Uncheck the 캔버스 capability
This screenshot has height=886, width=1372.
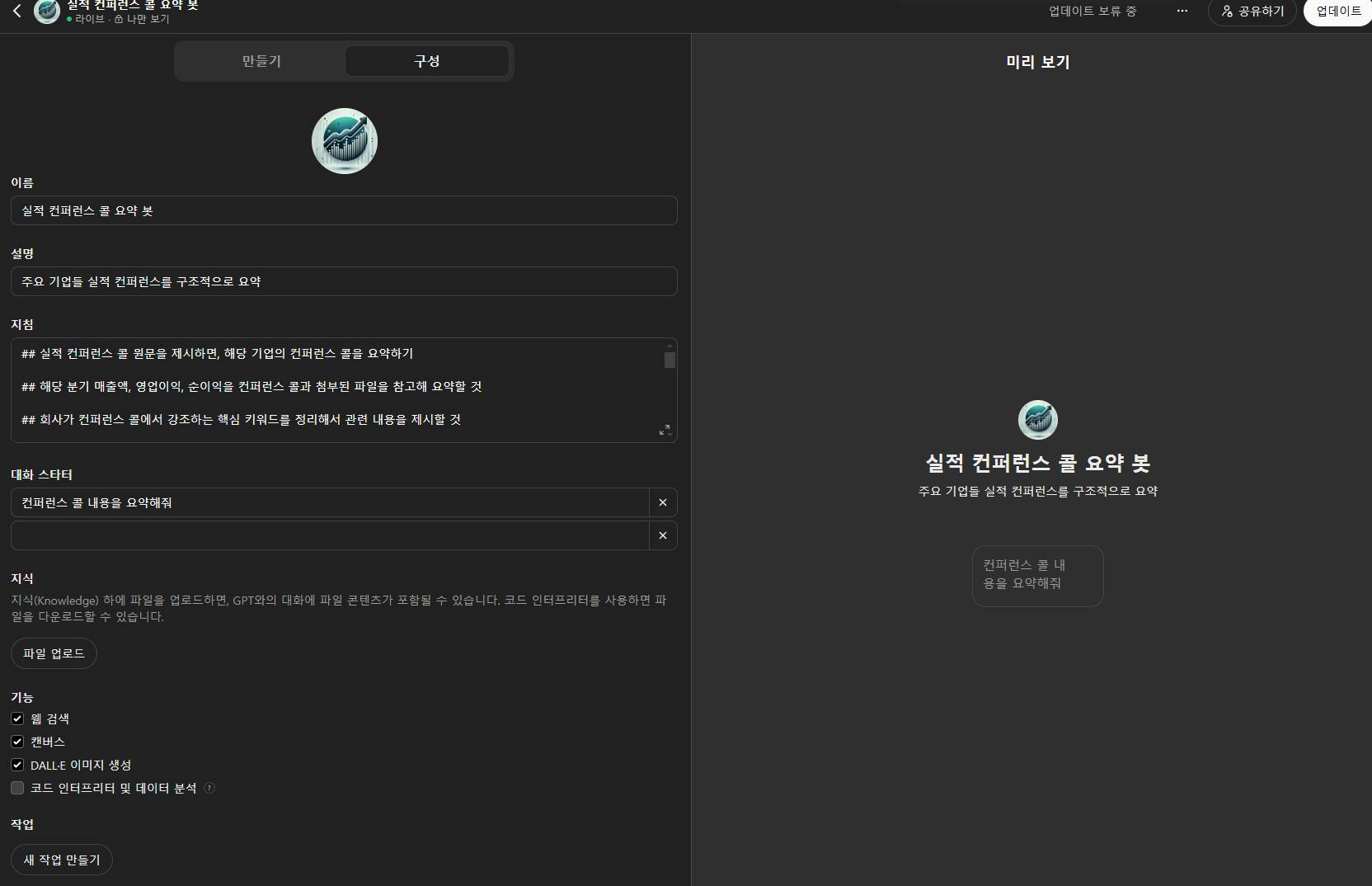[17, 742]
